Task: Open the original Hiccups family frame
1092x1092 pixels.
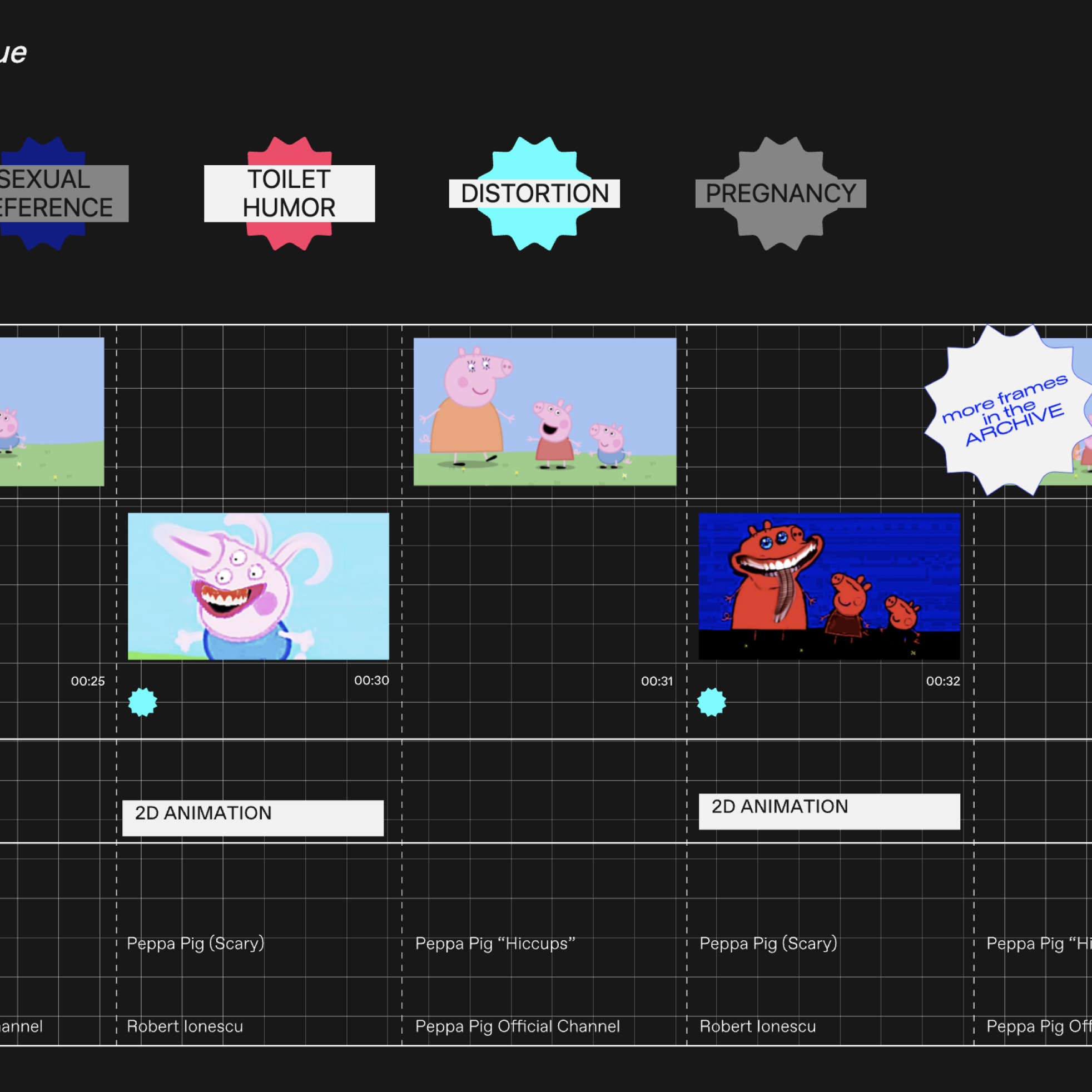Action: [x=544, y=411]
